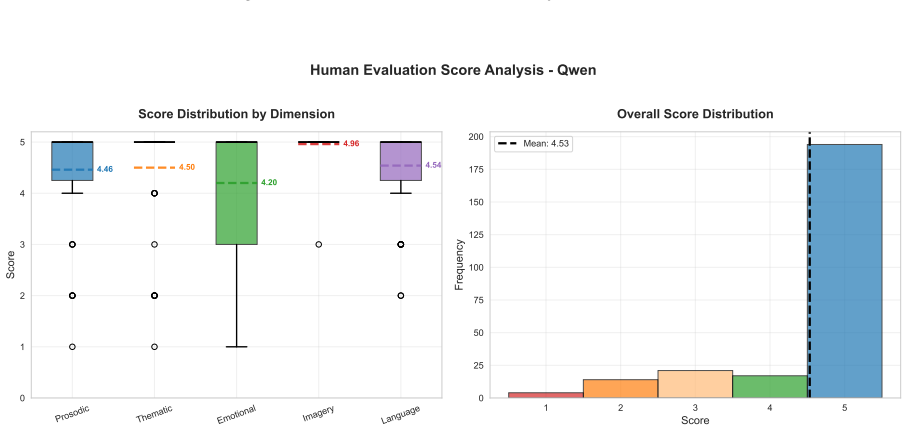Click the green Emotional box in the boxplot
908x431 pixels.
[x=236, y=193]
